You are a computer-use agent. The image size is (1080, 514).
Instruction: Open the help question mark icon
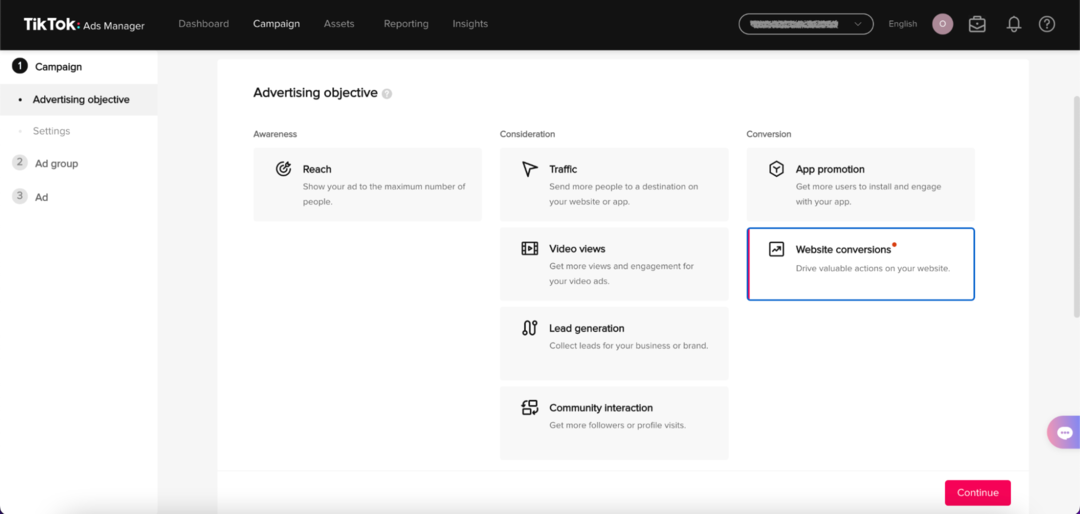[x=1047, y=24]
